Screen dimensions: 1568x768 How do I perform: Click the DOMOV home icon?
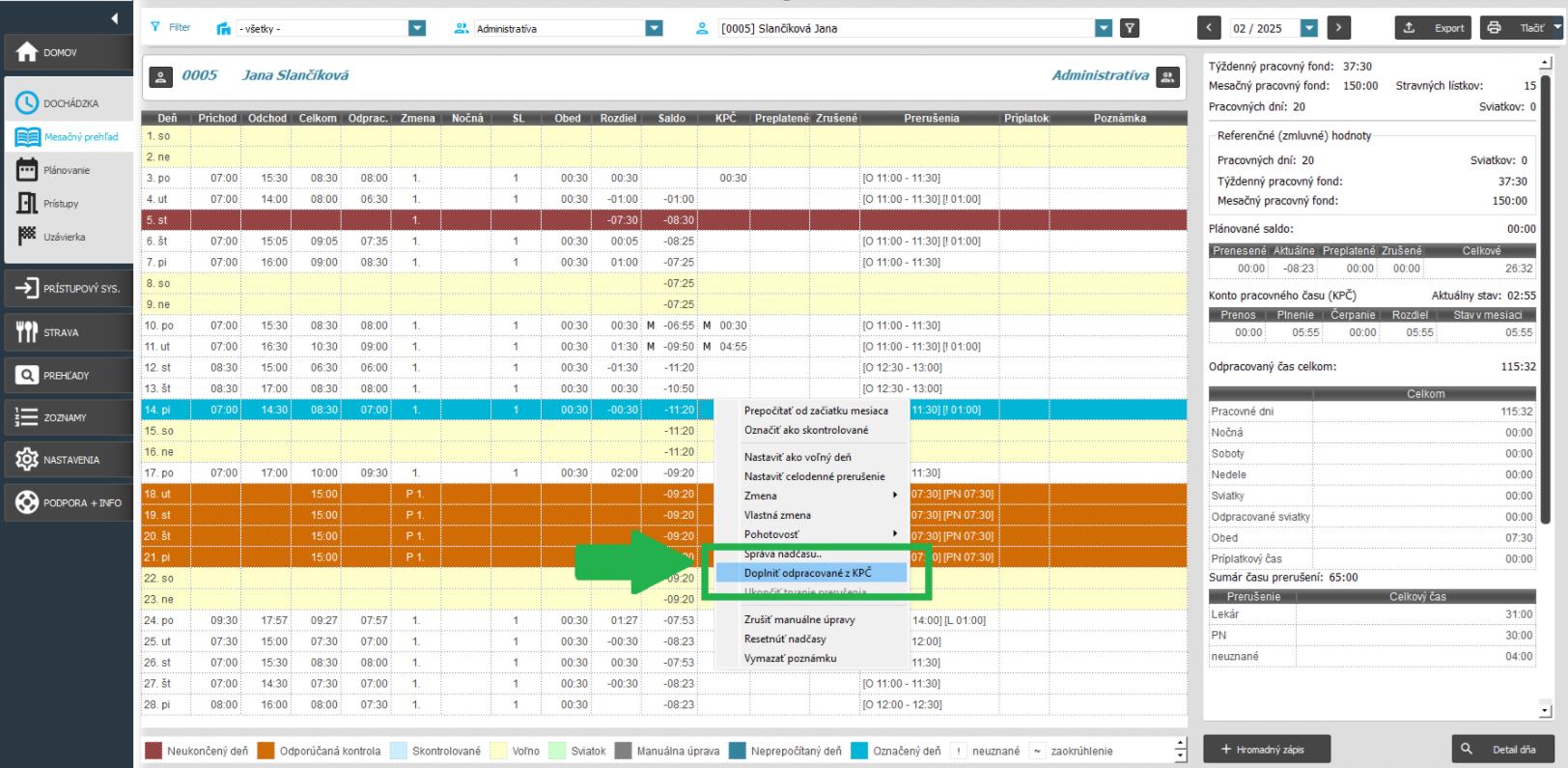[x=27, y=52]
